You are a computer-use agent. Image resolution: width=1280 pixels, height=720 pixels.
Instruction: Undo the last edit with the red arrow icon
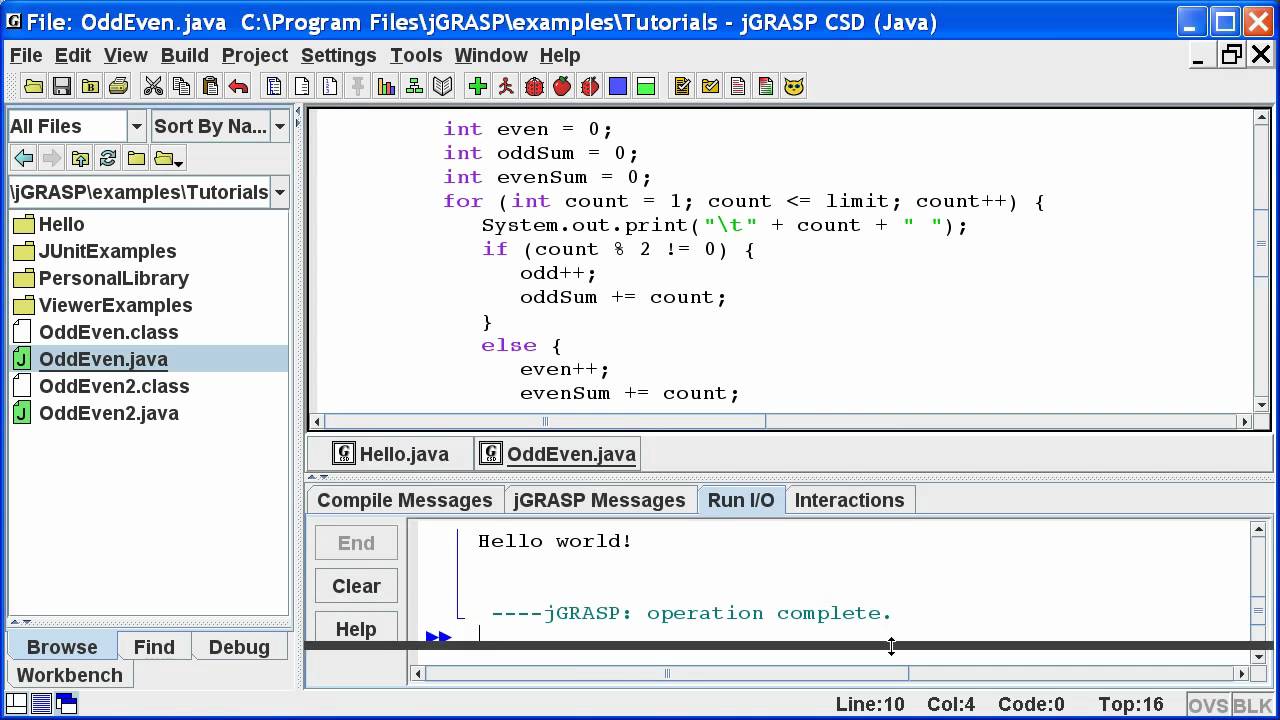click(x=240, y=86)
